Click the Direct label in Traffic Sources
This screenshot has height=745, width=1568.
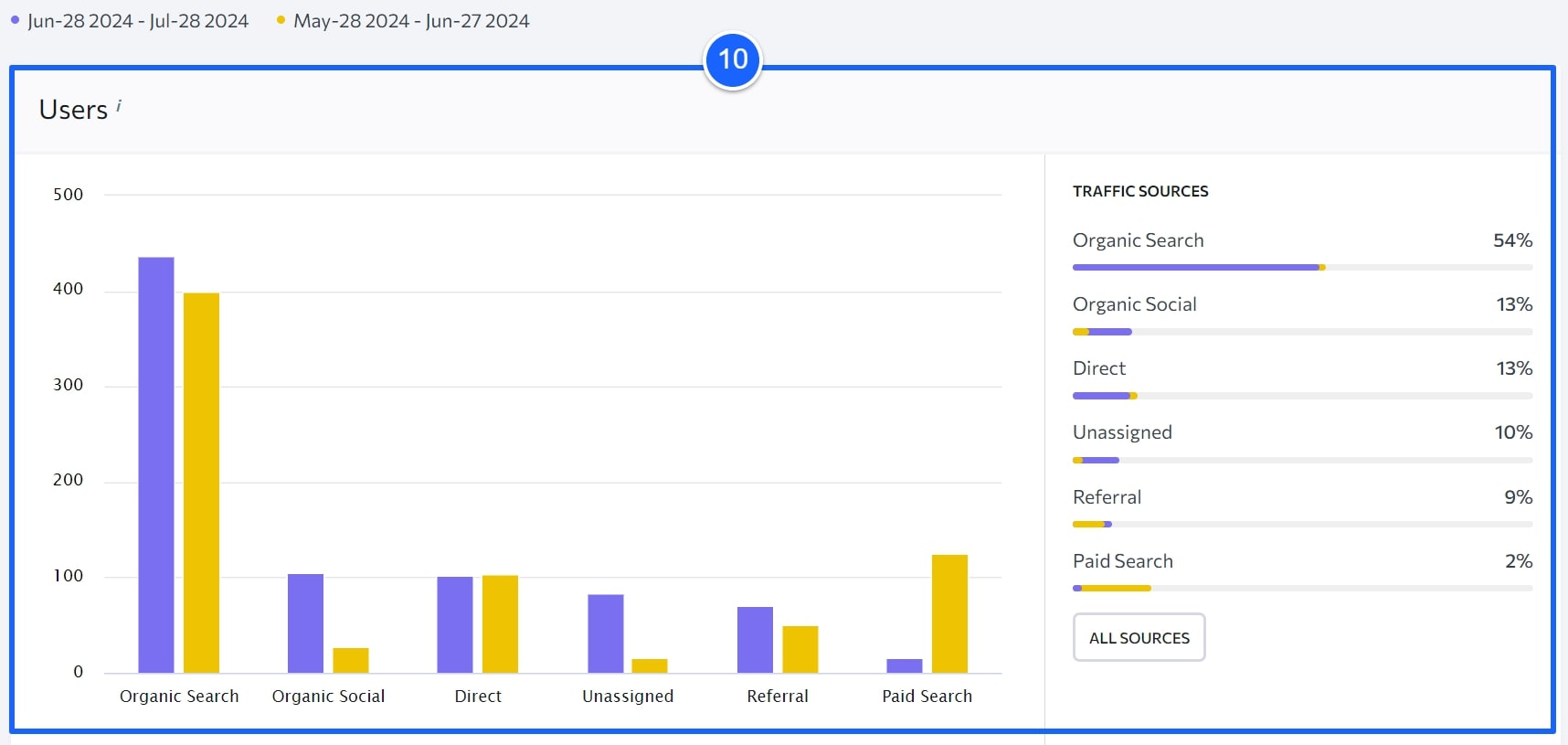1098,368
